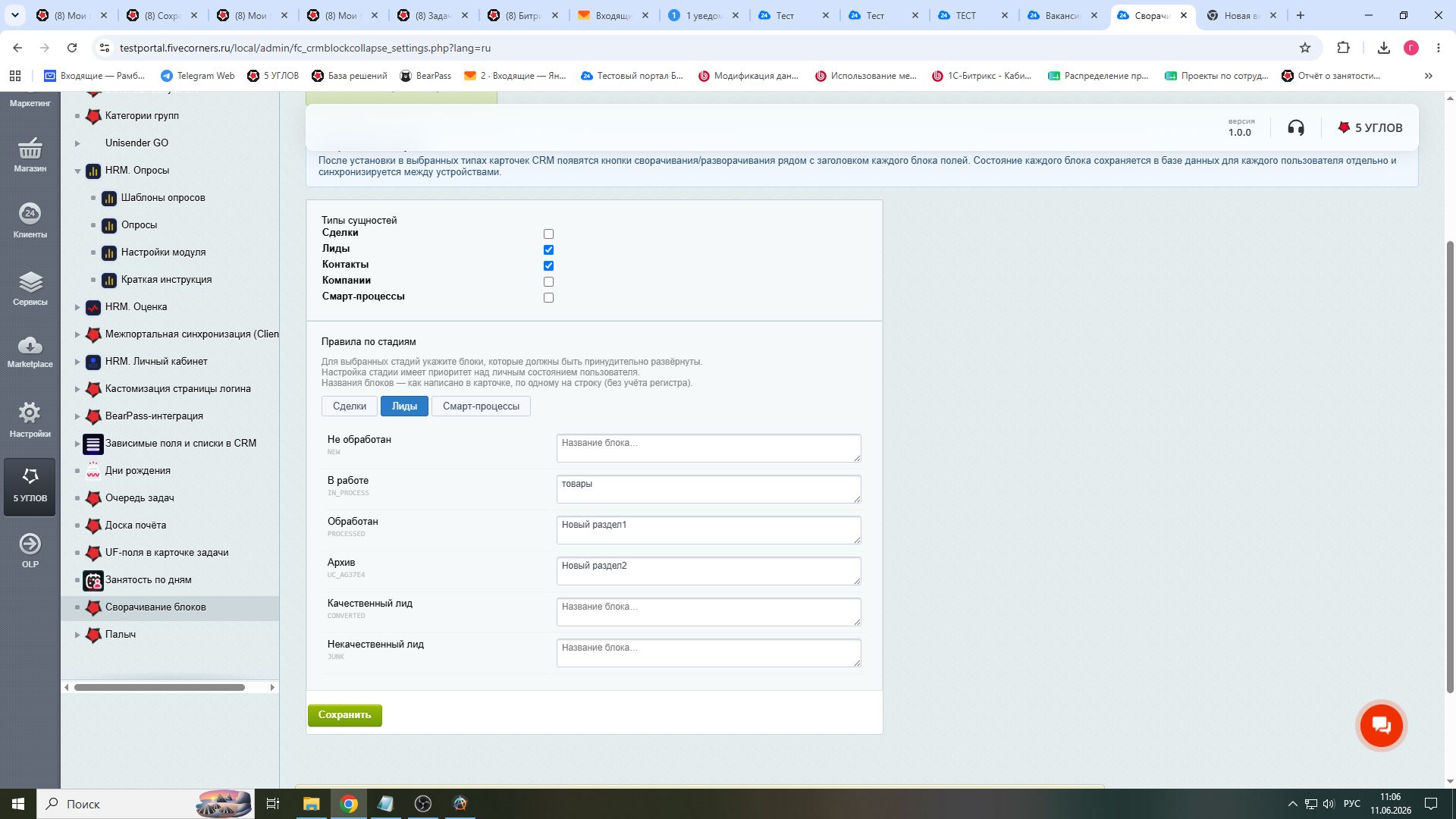Open the 5 УГЛОВ sidebar item
The width and height of the screenshot is (1456, 819).
click(x=30, y=486)
